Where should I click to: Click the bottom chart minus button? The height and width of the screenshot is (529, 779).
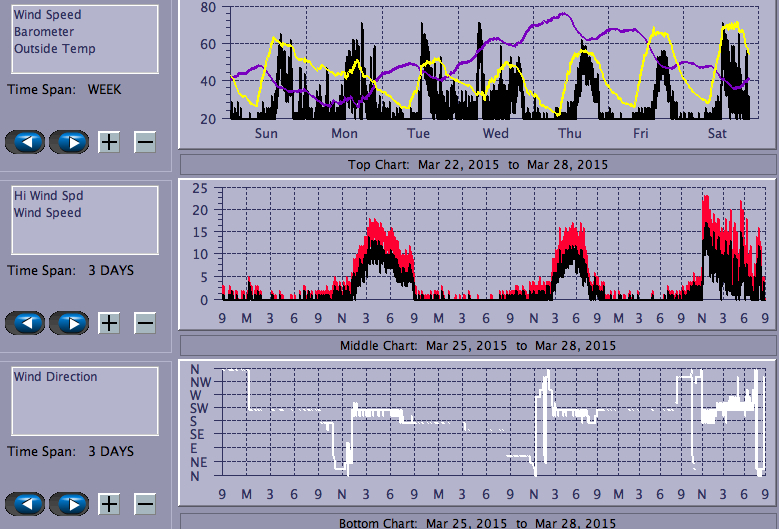pyautogui.click(x=145, y=504)
